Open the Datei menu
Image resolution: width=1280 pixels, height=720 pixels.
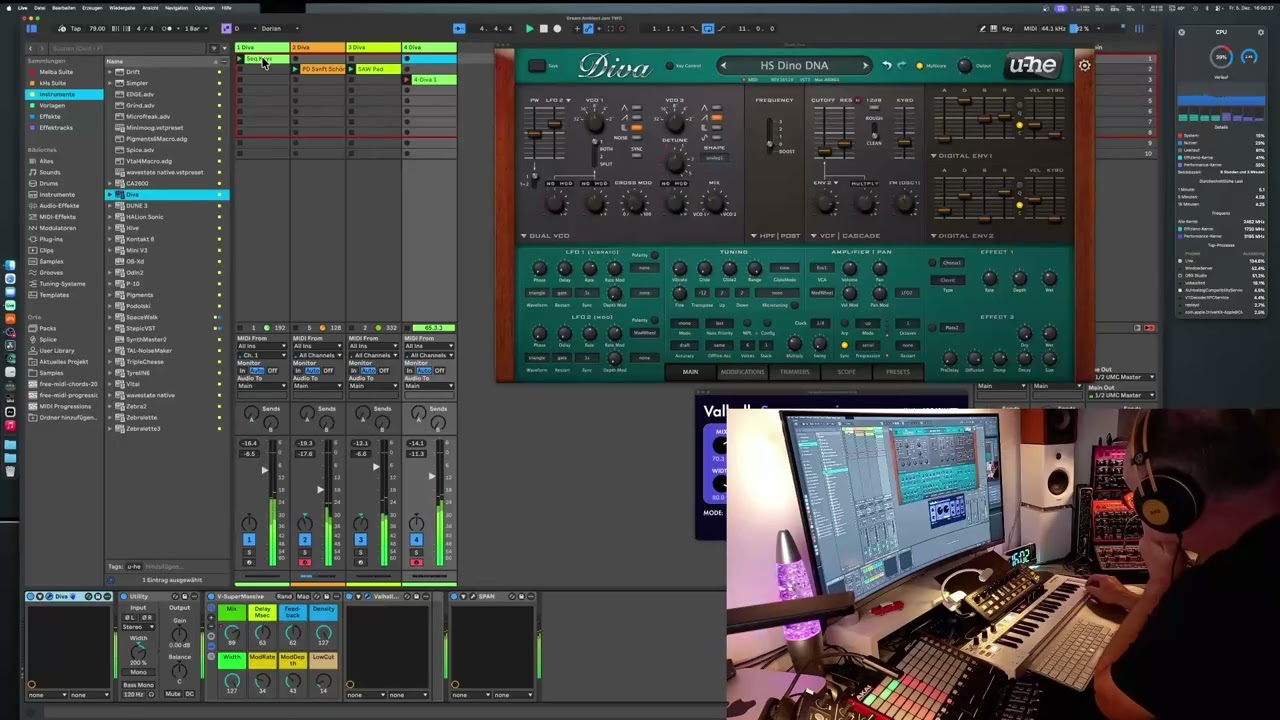[40, 7]
